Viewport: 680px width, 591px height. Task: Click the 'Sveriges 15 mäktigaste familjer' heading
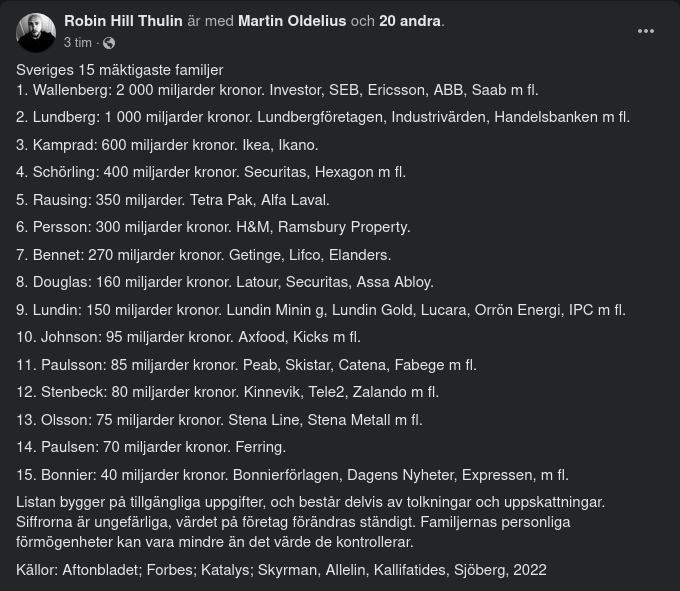coord(120,70)
